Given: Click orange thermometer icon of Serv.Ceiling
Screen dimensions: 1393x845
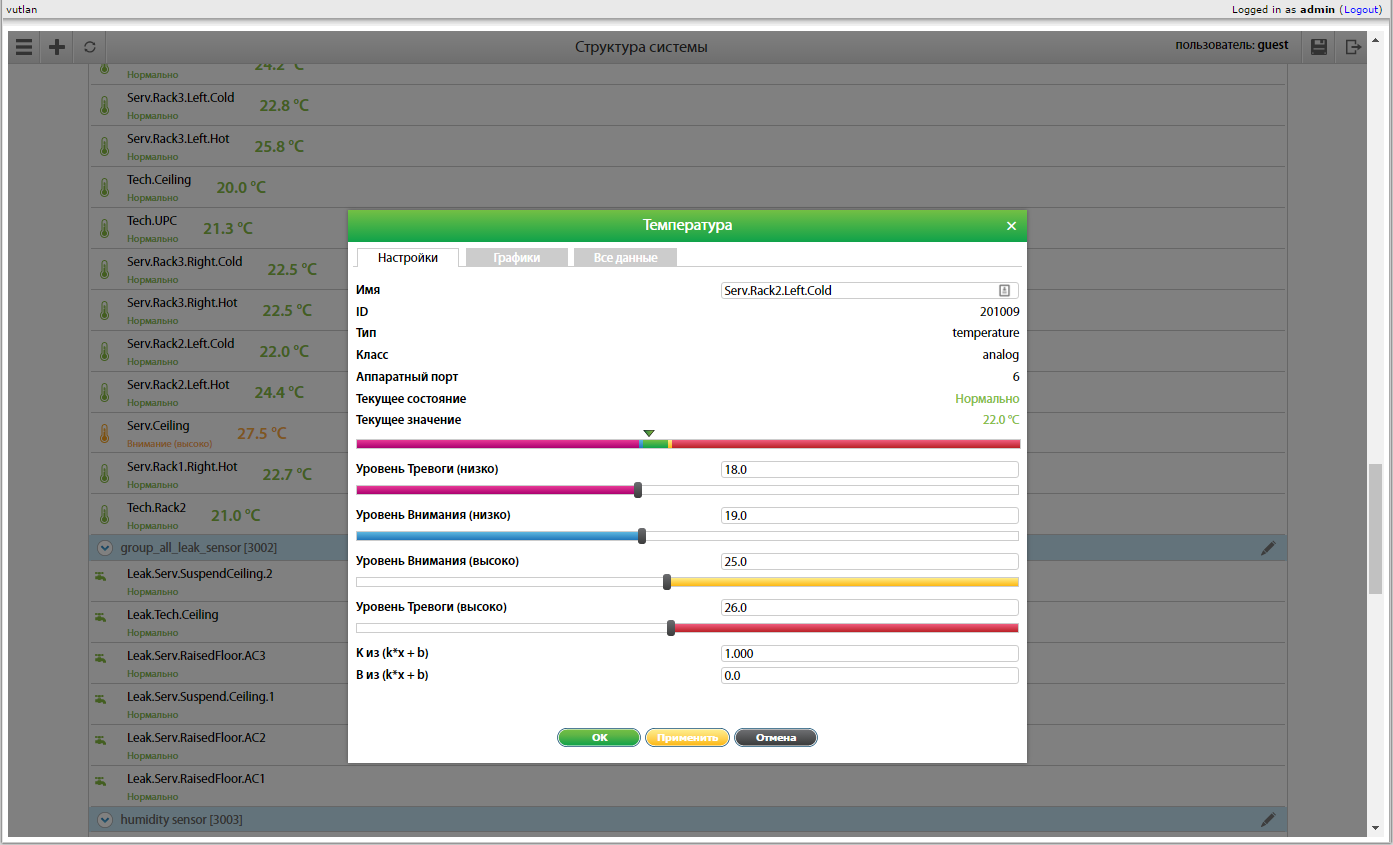Looking at the screenshot, I should [x=104, y=433].
